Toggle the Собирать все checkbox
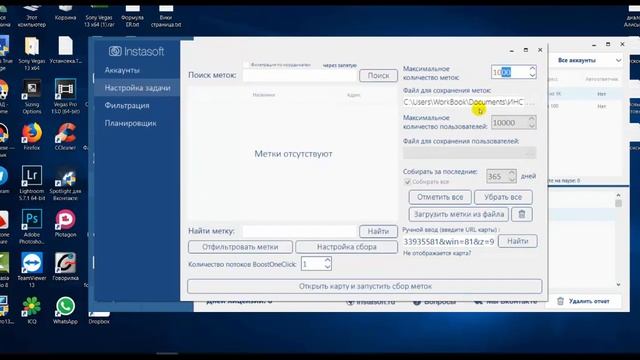Screen dimensions: 640x360 [x=407, y=182]
